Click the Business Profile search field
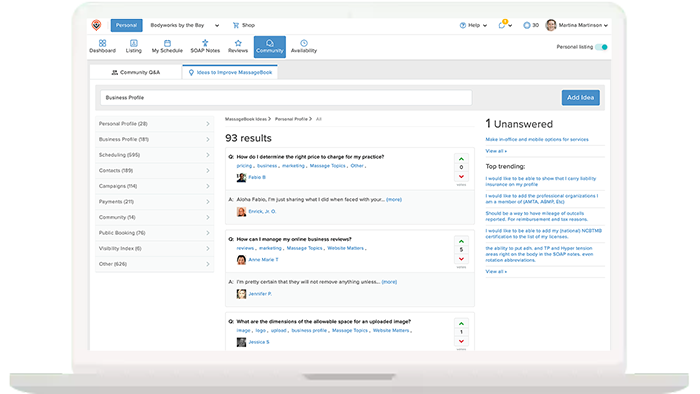 click(x=286, y=98)
